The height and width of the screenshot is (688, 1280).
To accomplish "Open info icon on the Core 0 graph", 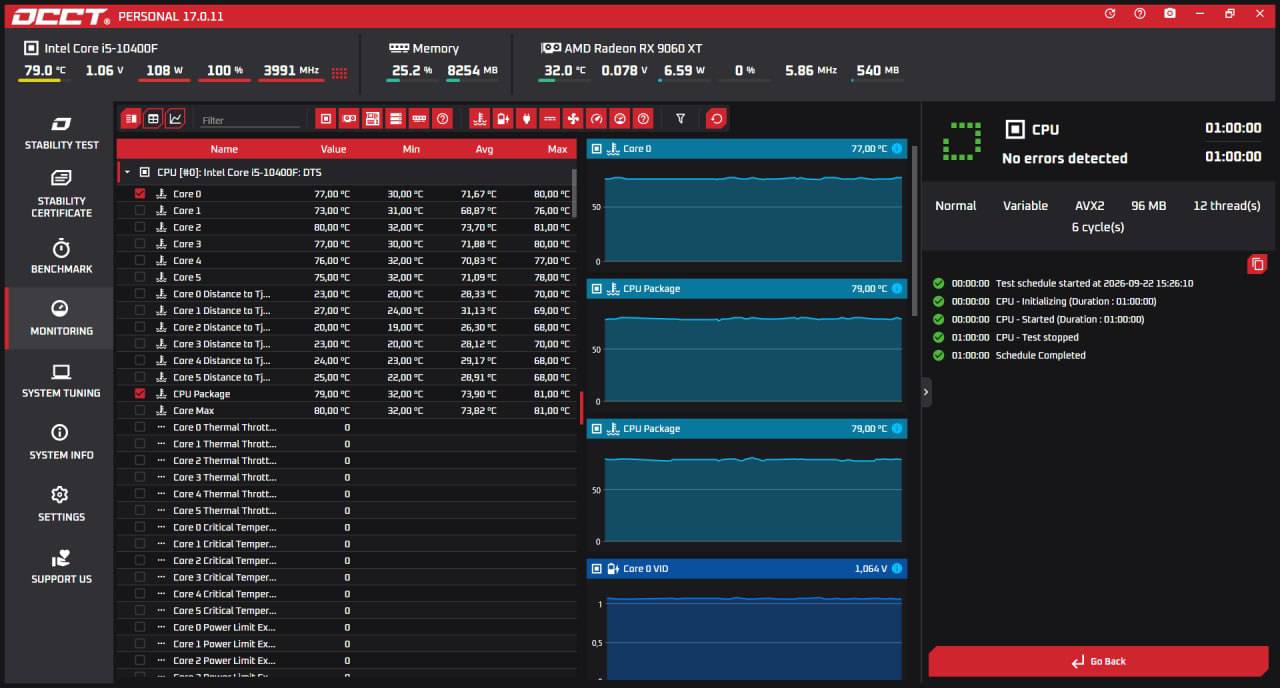I will pyautogui.click(x=896, y=149).
